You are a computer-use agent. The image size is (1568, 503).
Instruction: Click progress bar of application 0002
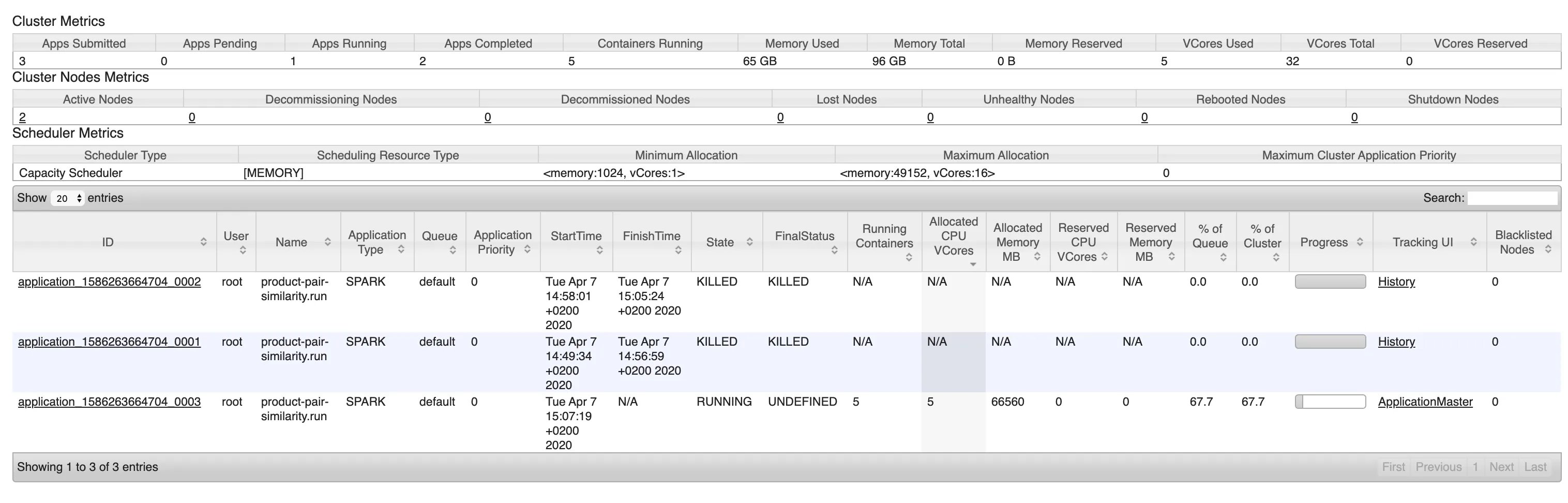(x=1331, y=282)
